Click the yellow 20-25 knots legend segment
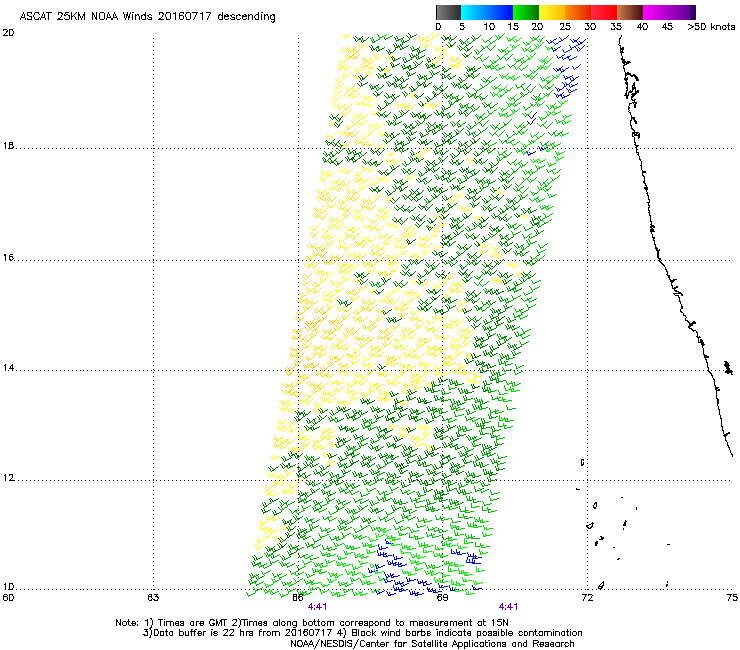 pyautogui.click(x=552, y=12)
